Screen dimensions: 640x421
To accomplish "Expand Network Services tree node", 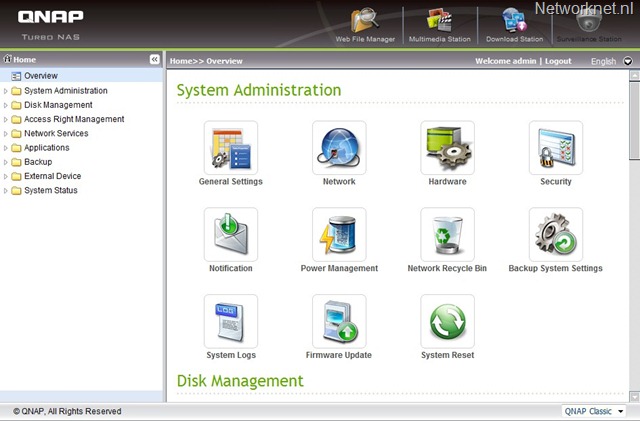I will pos(5,134).
